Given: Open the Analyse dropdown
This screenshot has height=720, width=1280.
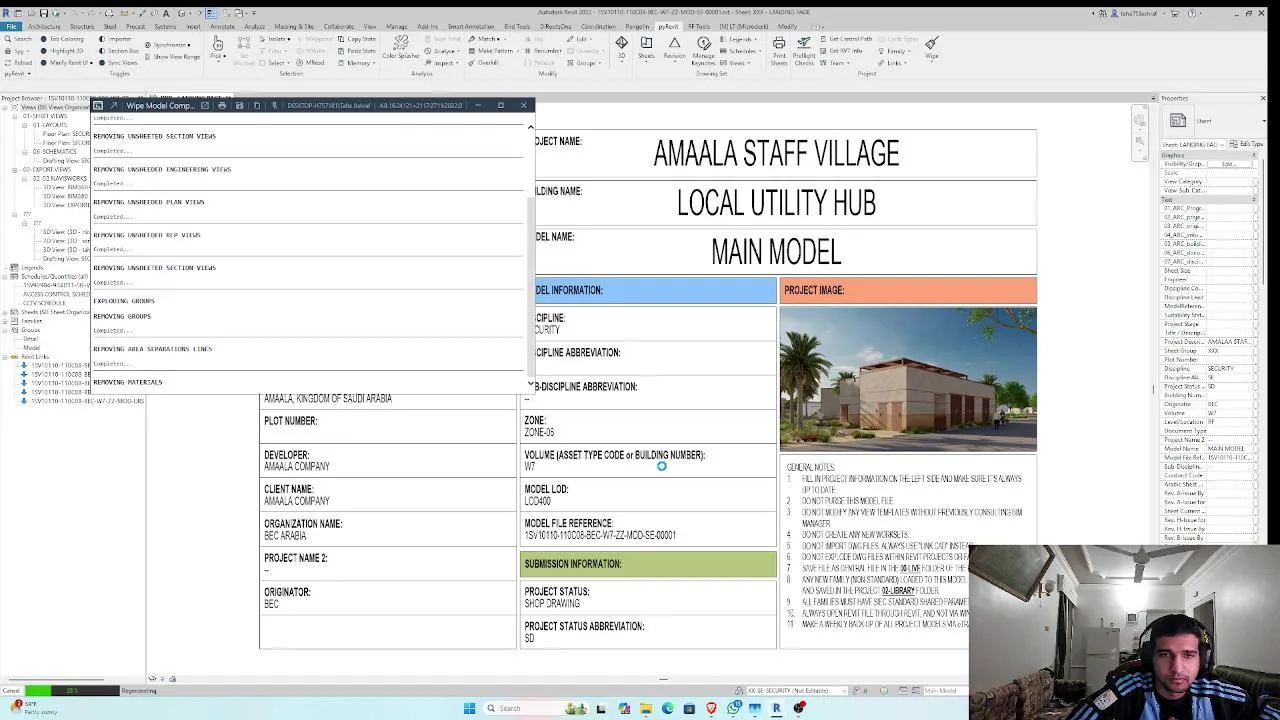Looking at the screenshot, I should coord(444,51).
